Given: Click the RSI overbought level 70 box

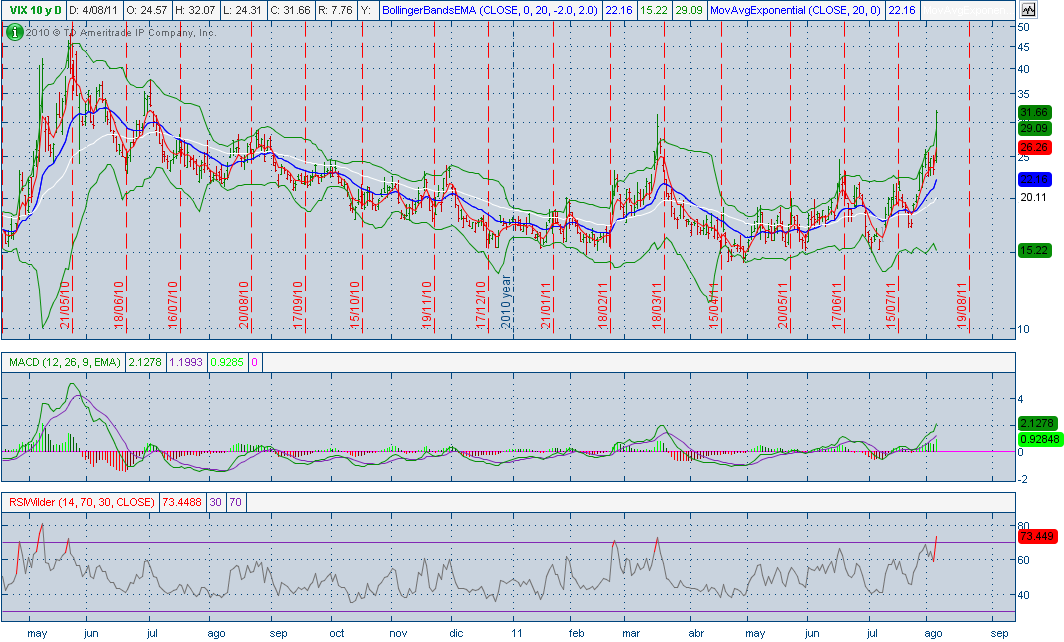Looking at the screenshot, I should (235, 502).
